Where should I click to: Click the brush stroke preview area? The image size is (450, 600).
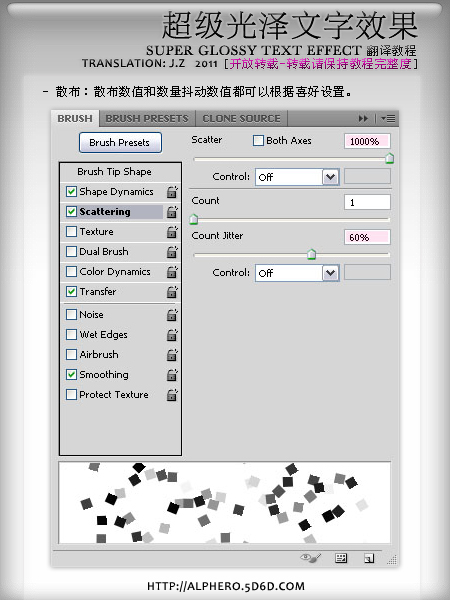225,502
